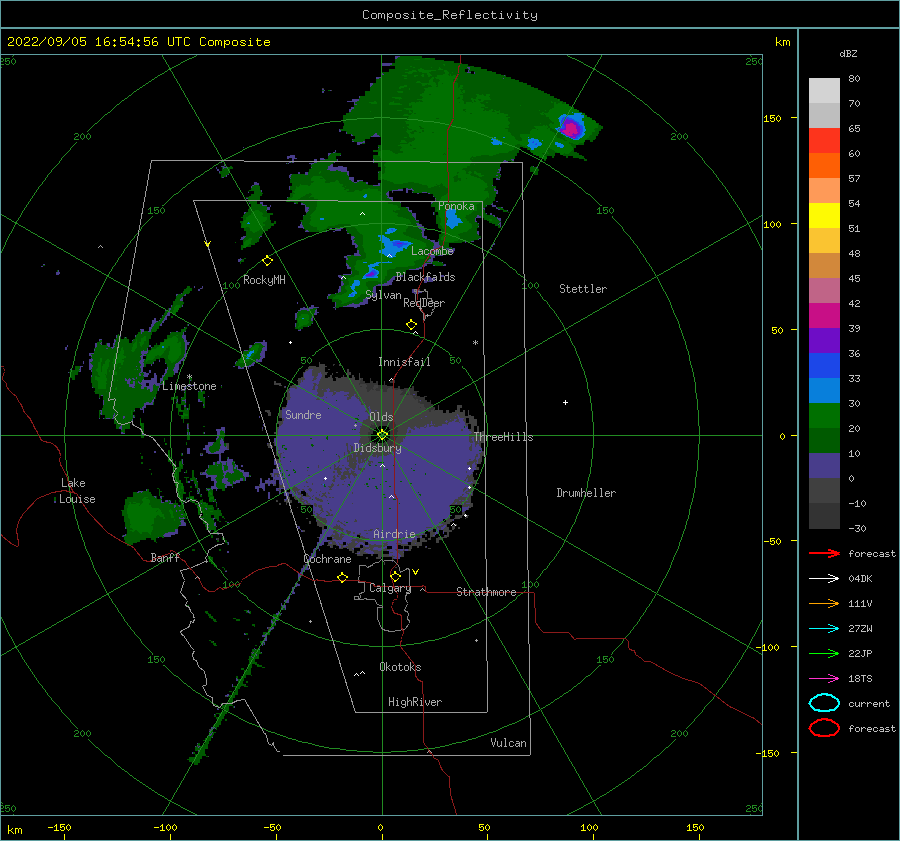Click the Stettler city label
Screen dimensions: 900x841
(x=583, y=289)
